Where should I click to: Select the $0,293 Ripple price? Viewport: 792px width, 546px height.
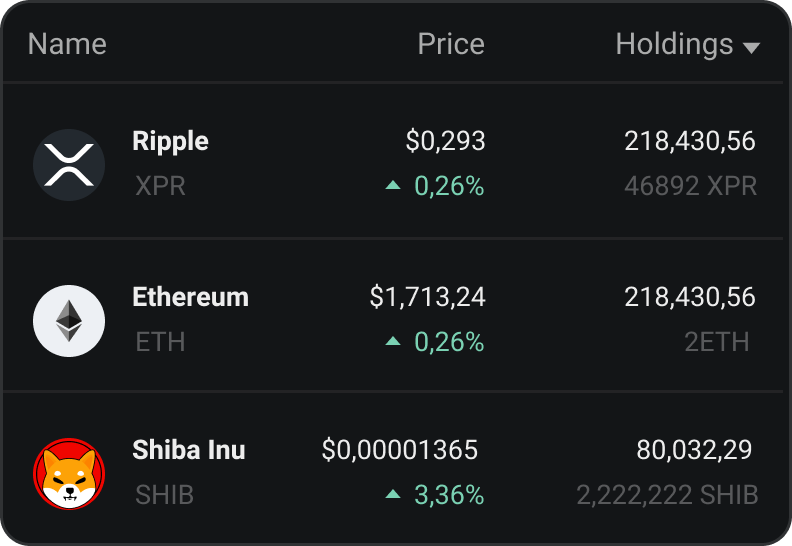click(445, 141)
